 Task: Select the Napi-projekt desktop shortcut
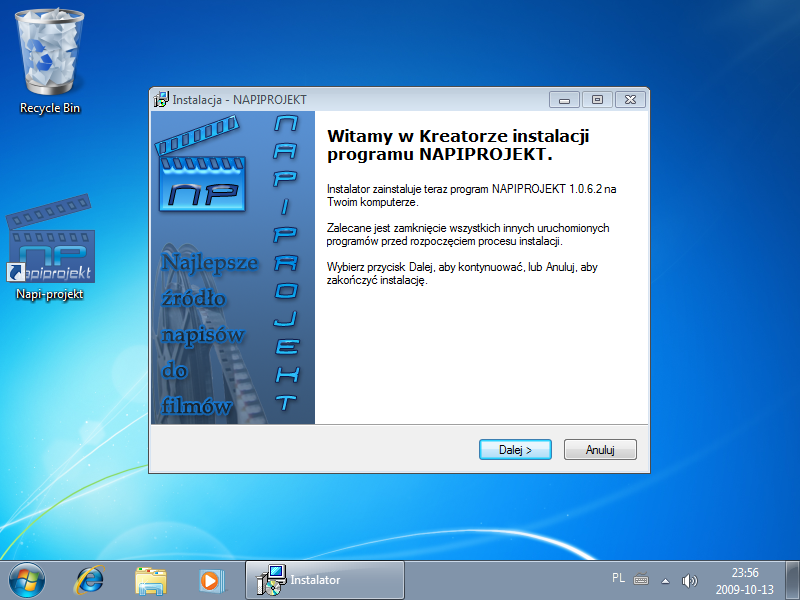[x=50, y=247]
